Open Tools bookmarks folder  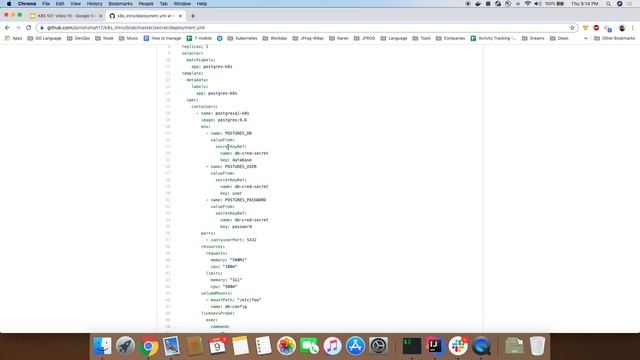422,38
